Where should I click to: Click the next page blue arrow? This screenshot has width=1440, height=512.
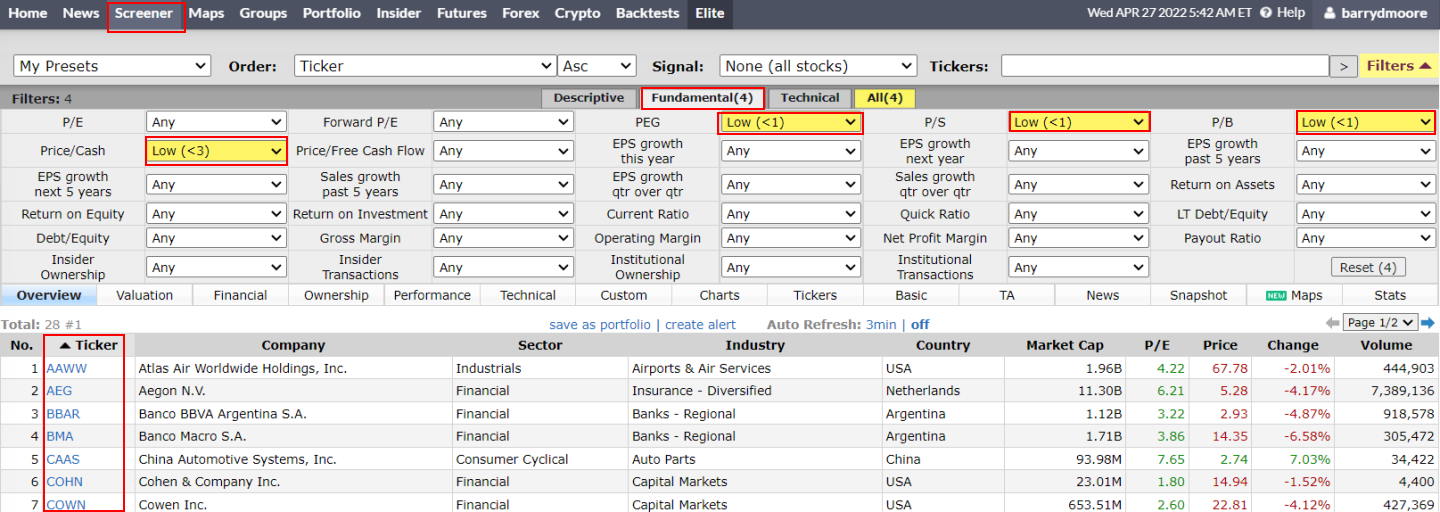pos(1428,322)
